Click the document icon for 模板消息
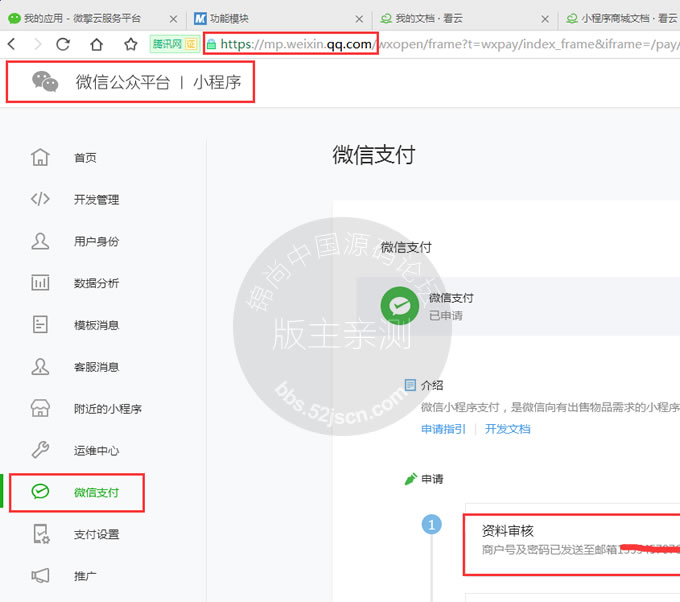 click(40, 325)
